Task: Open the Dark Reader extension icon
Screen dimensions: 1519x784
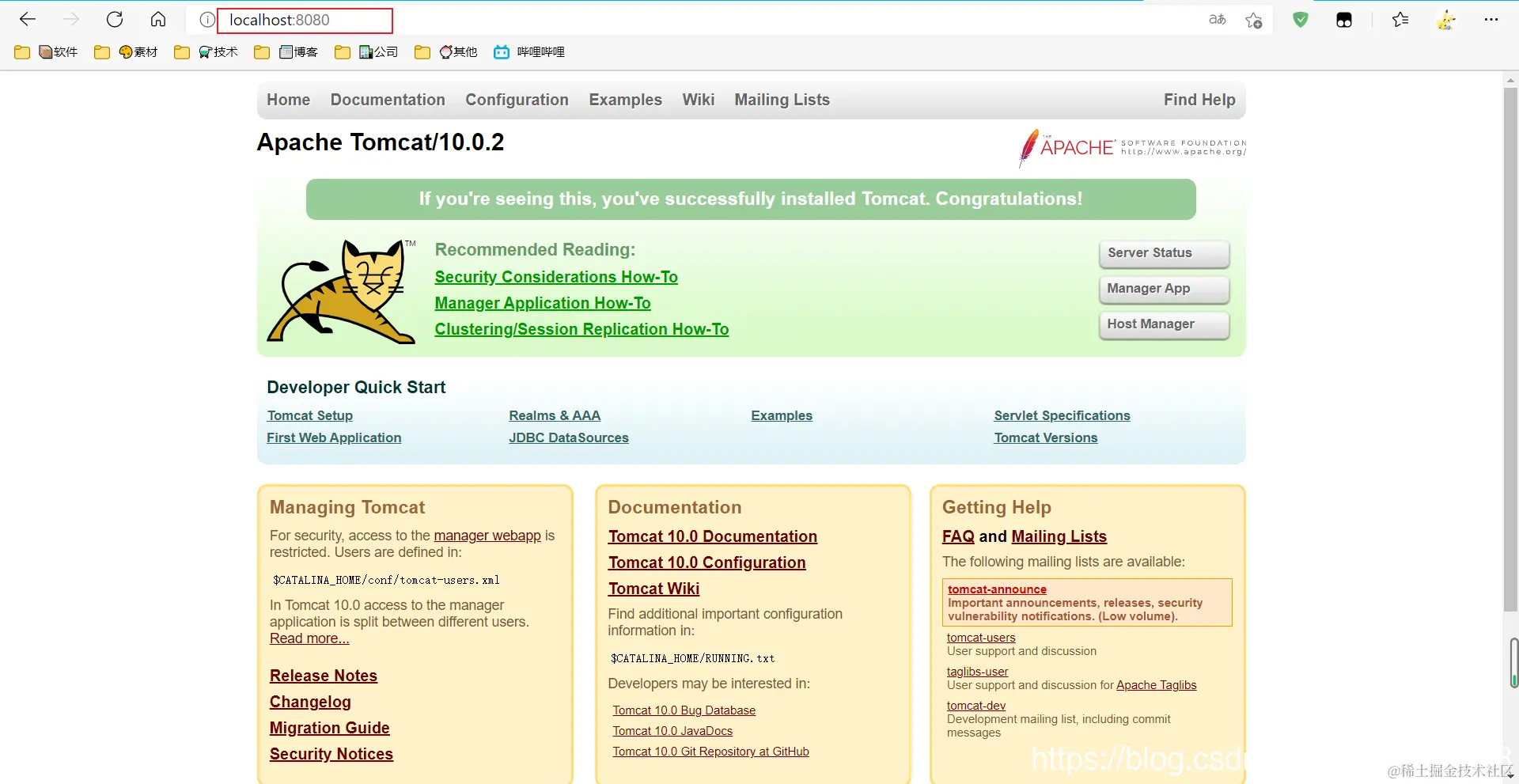Action: [x=1343, y=20]
